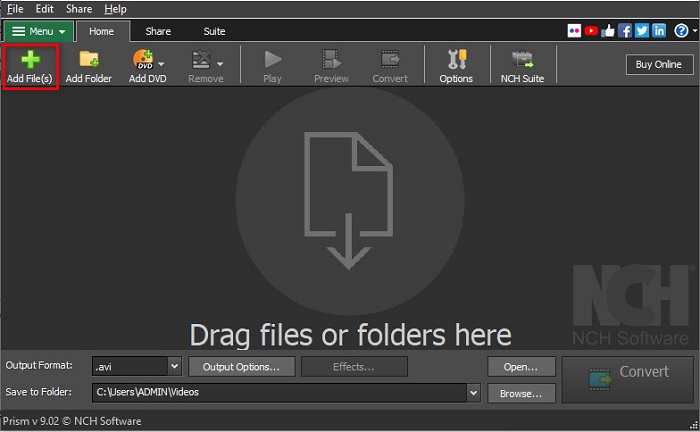The image size is (700, 432).
Task: Click the large Convert button at bottom right
Action: click(x=628, y=380)
